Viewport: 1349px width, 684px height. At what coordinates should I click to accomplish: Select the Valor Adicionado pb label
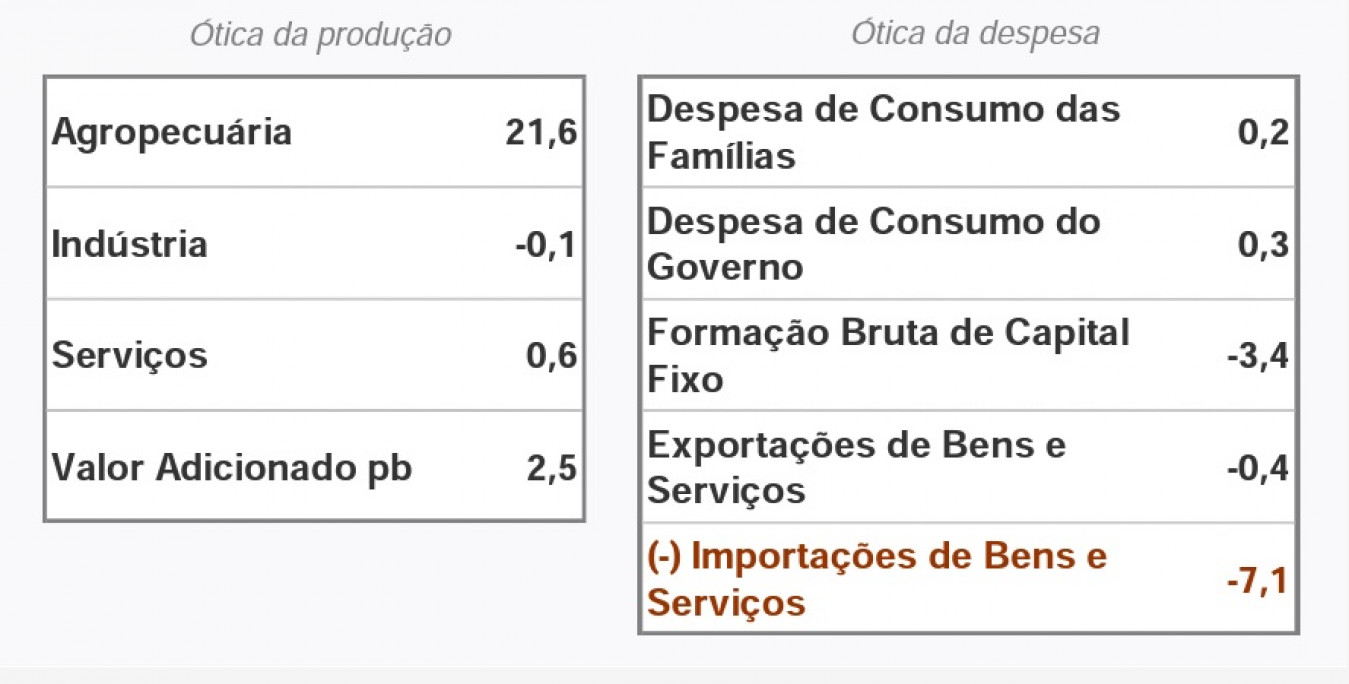click(232, 467)
